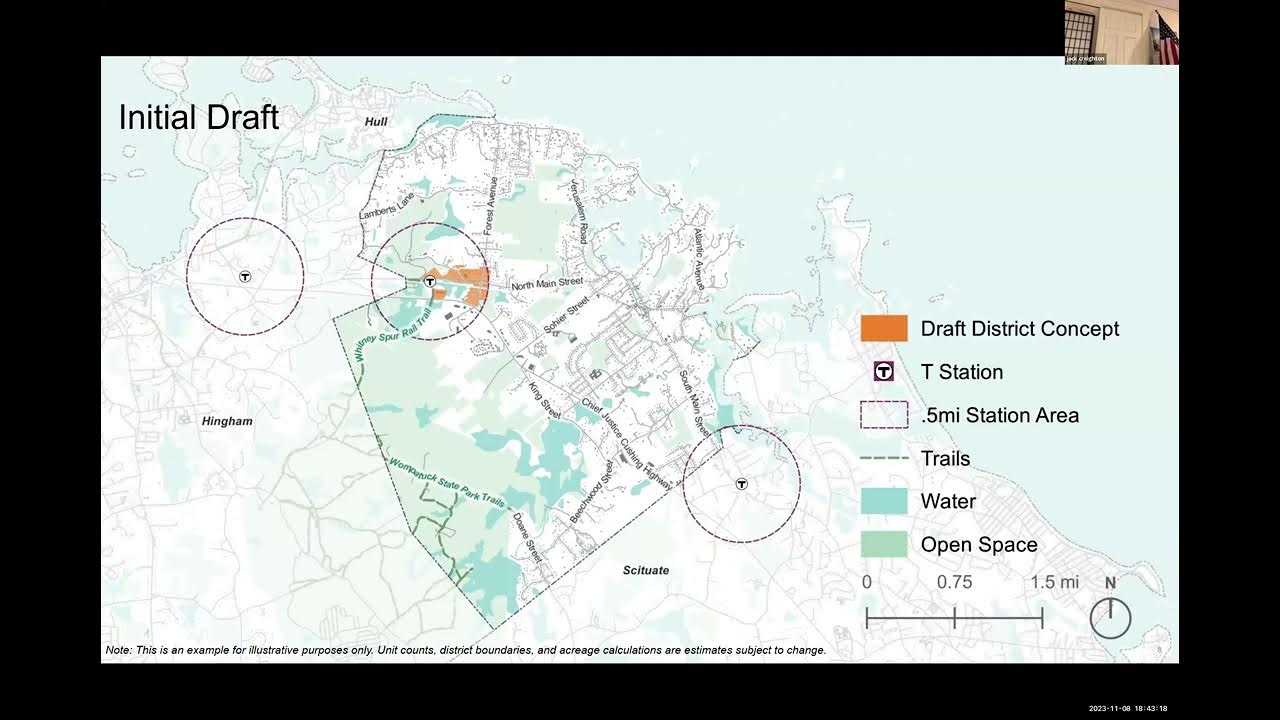Click the speaker video thumbnail
The height and width of the screenshot is (720, 1280).
(1121, 32)
